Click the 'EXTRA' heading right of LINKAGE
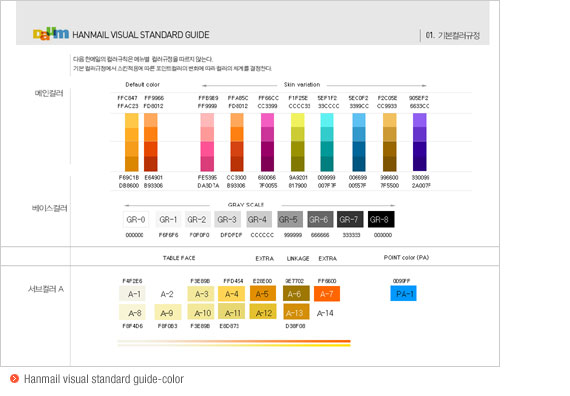This screenshot has width=570, height=396. click(x=328, y=258)
